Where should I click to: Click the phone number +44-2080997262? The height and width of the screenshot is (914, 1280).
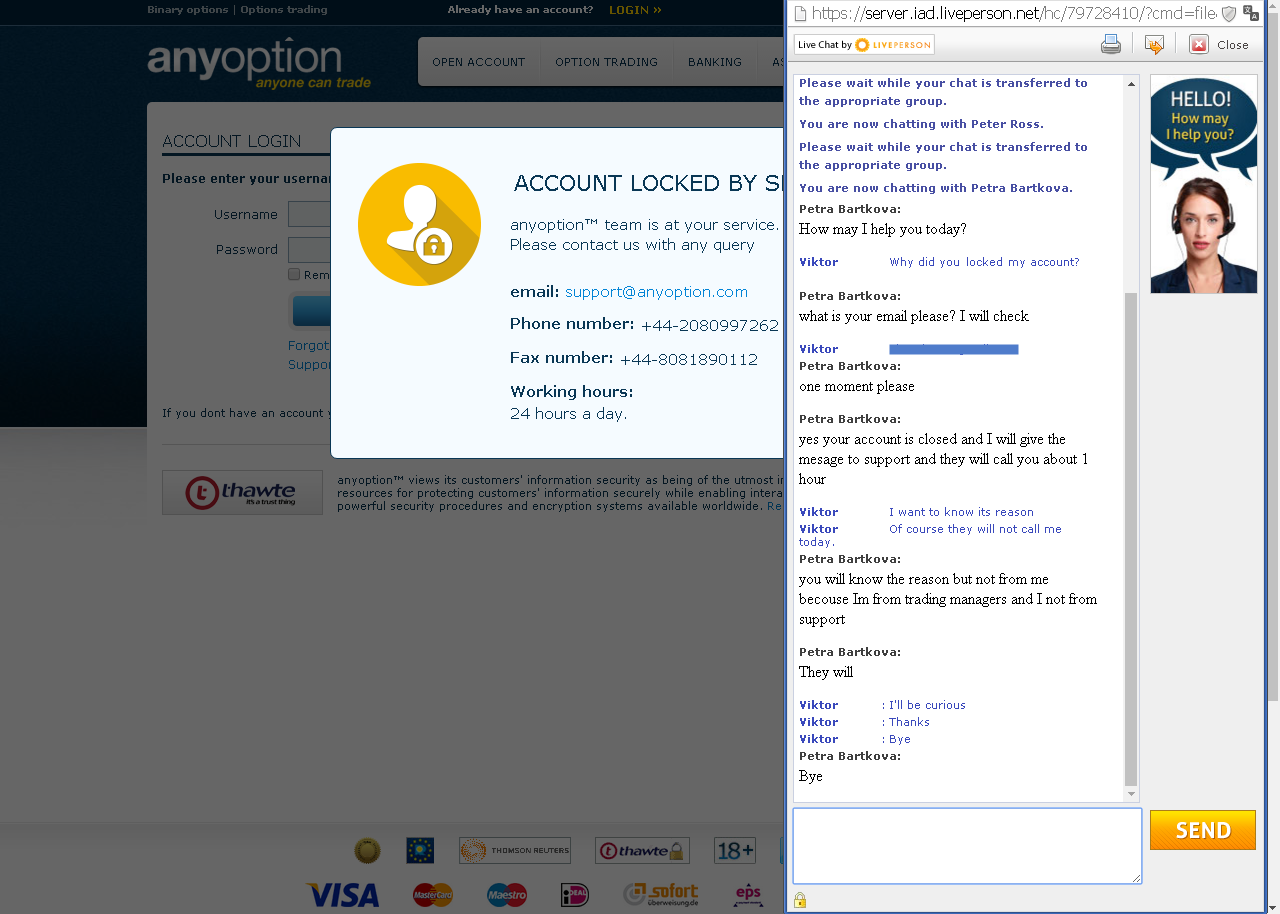click(x=710, y=326)
